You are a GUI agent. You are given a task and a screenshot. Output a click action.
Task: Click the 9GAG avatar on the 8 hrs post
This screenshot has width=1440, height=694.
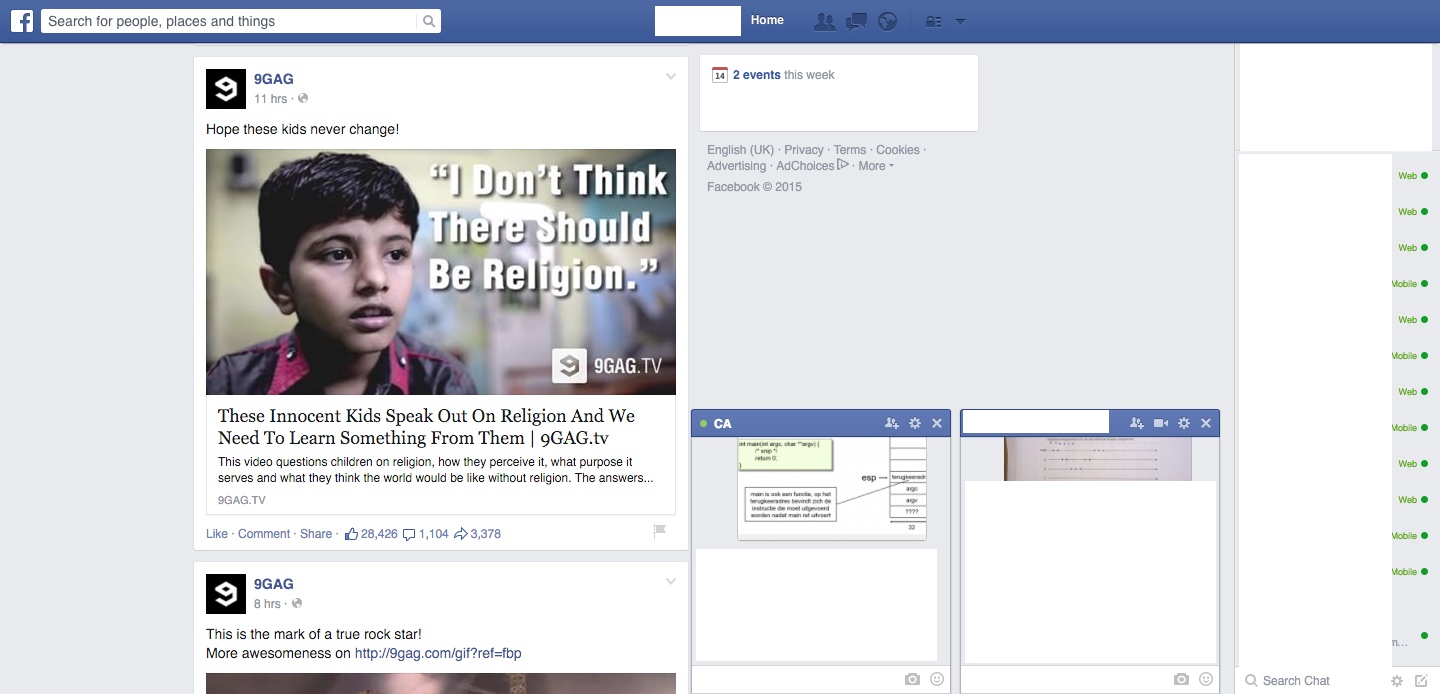(226, 594)
